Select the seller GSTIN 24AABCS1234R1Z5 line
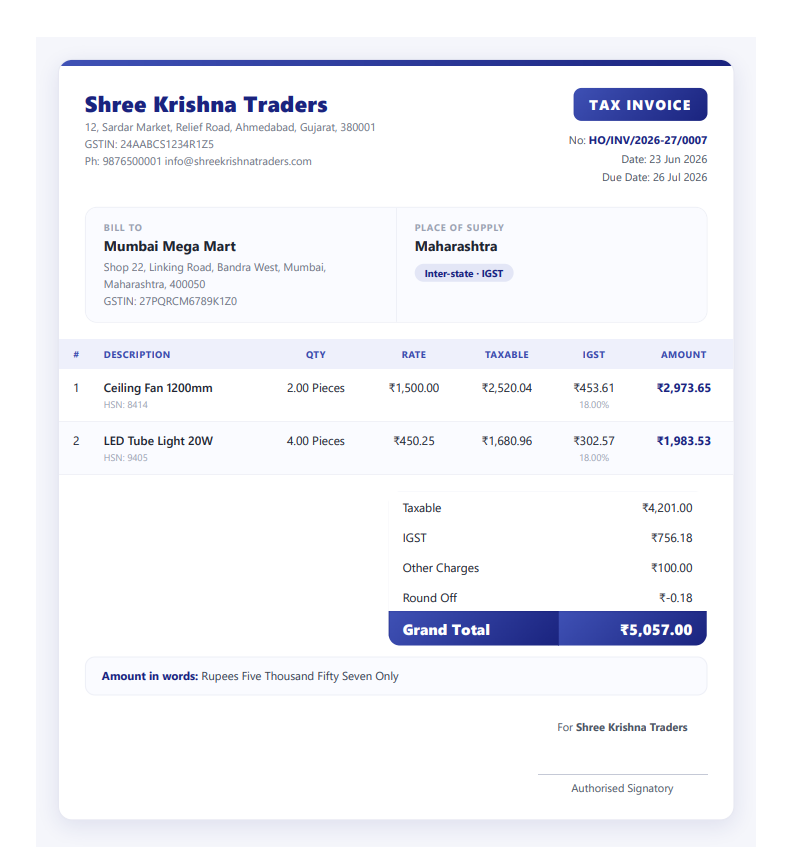Screen dimensions: 793x847 click(149, 144)
